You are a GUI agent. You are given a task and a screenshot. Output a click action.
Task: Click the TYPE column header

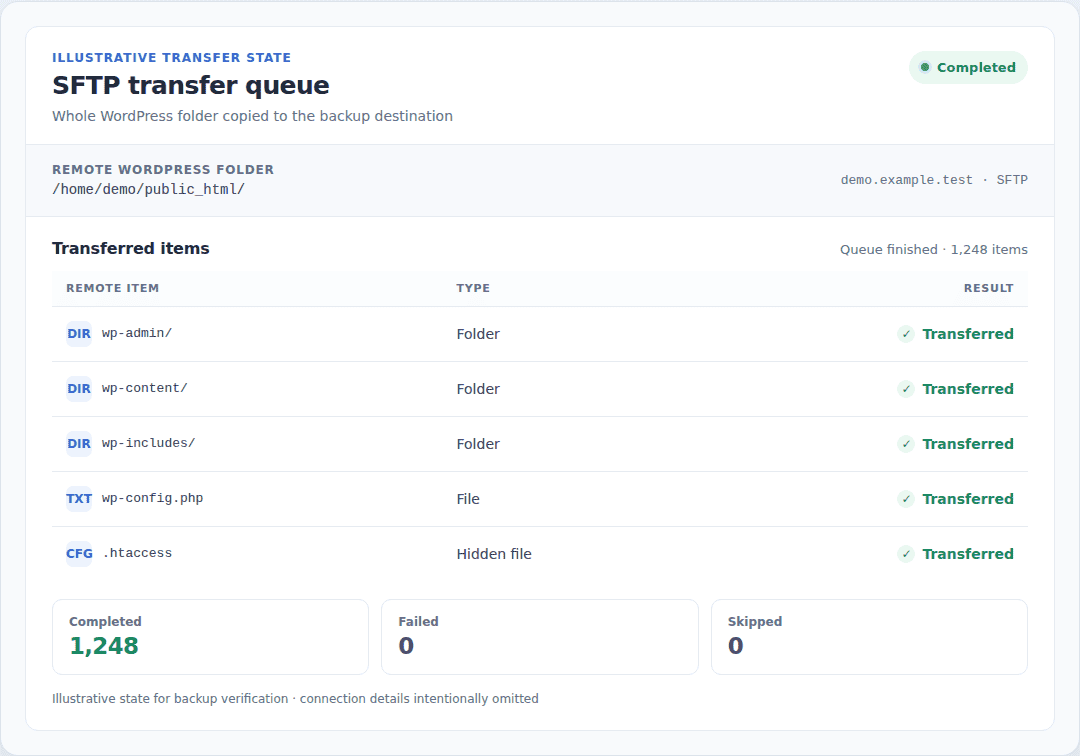473,288
